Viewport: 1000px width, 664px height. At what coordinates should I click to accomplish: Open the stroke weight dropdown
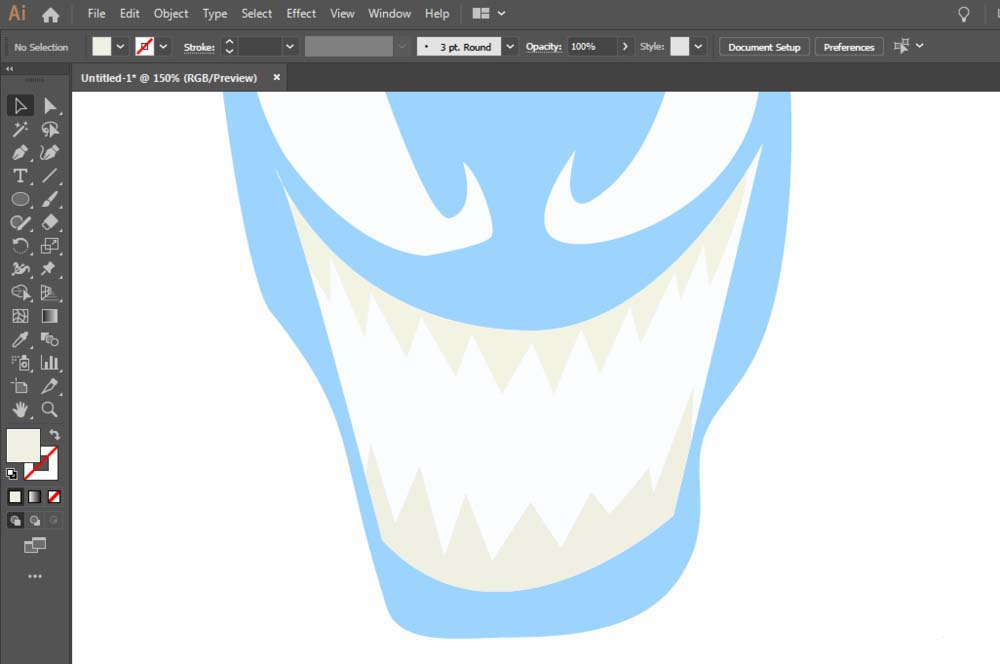point(290,47)
